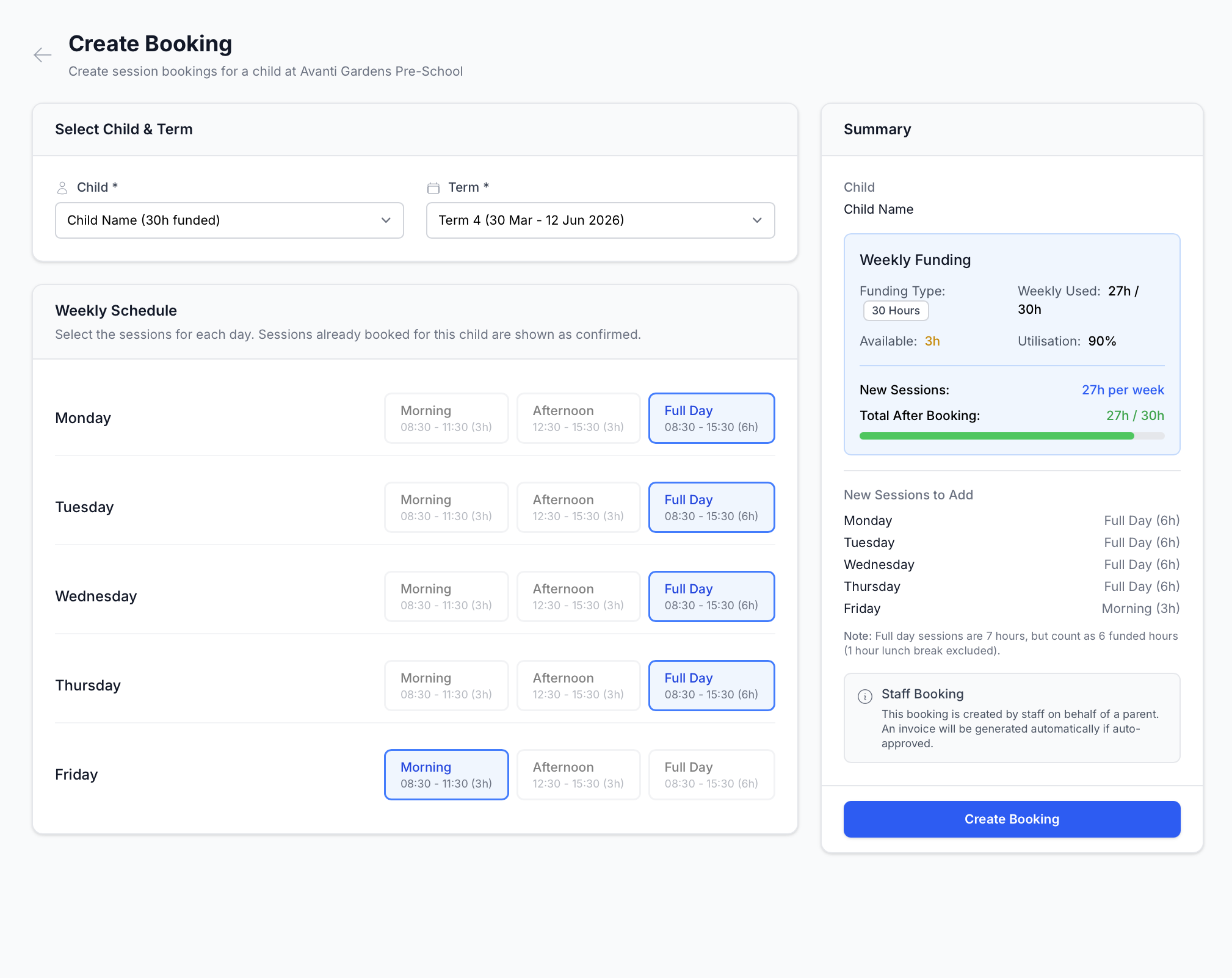Select Morning session for Monday
This screenshot has height=978, width=1232.
coord(446,418)
